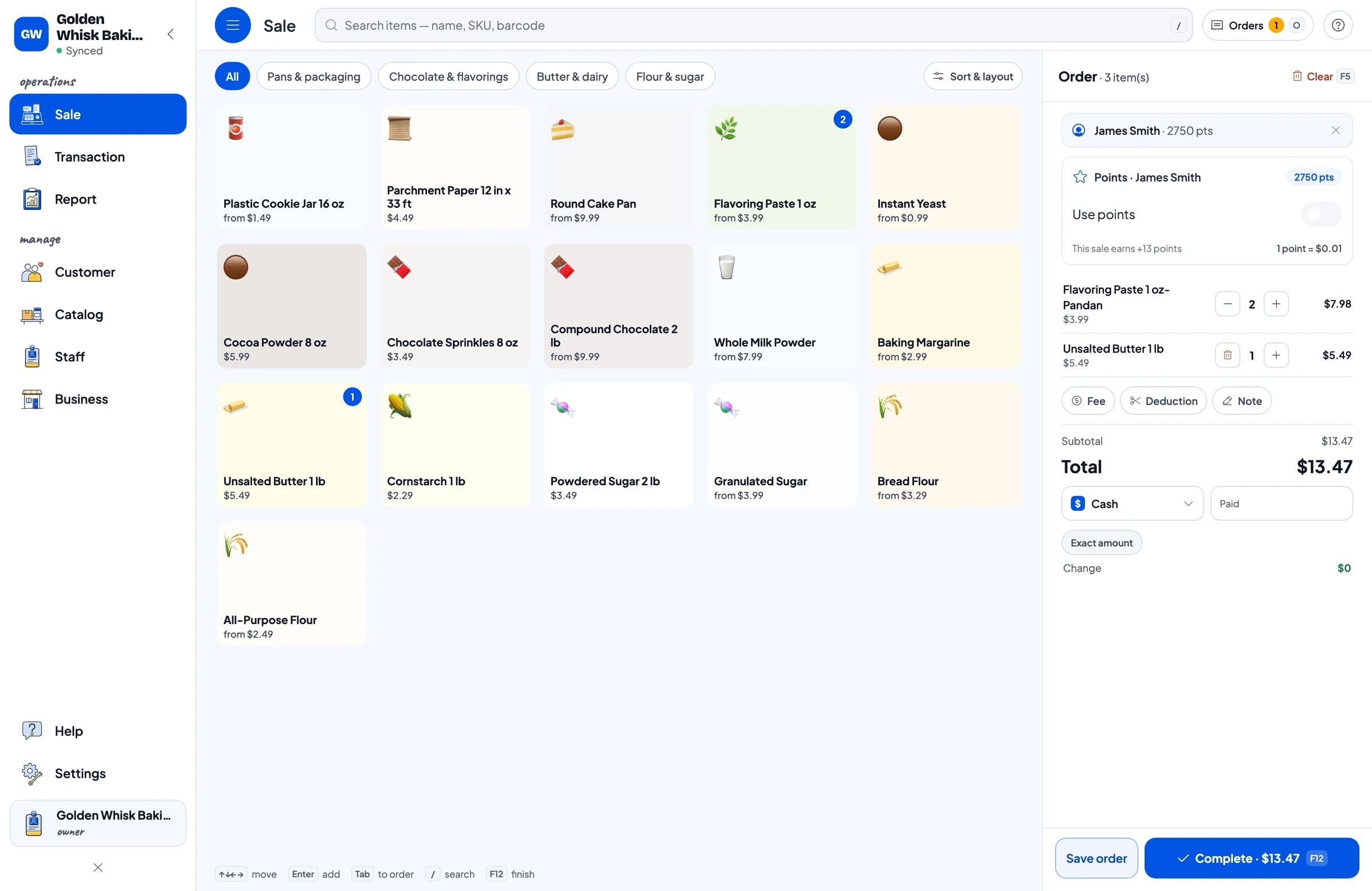
Task: Click the close X at sidebar bottom
Action: pos(98,868)
